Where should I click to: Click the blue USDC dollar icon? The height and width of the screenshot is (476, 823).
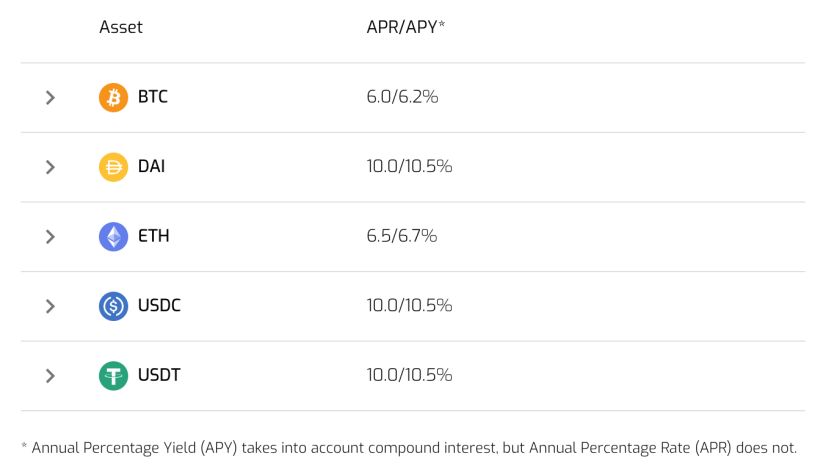click(113, 306)
